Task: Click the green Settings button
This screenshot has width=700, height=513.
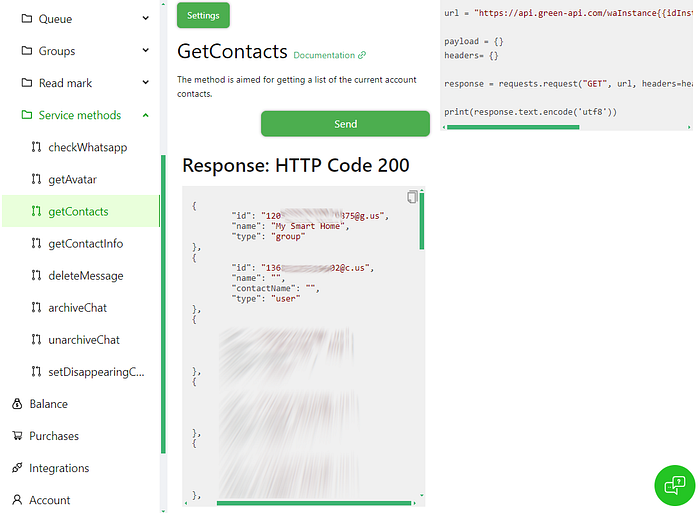Action: [203, 15]
